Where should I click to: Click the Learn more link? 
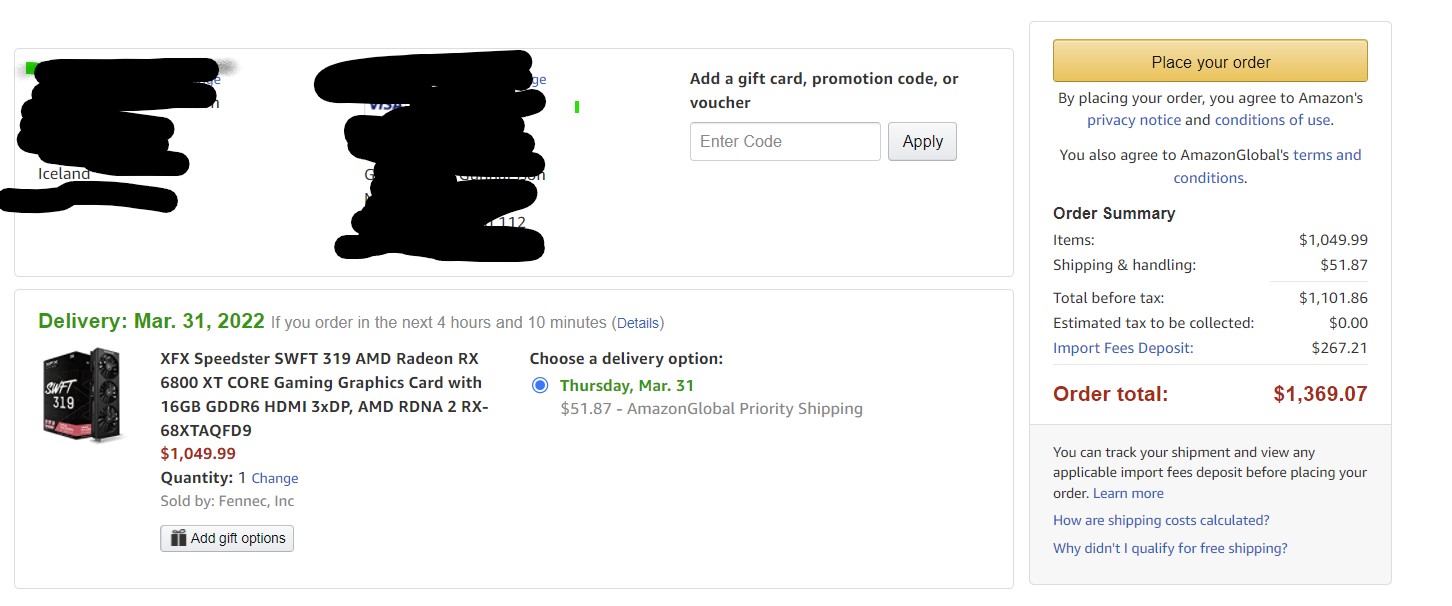[1128, 493]
